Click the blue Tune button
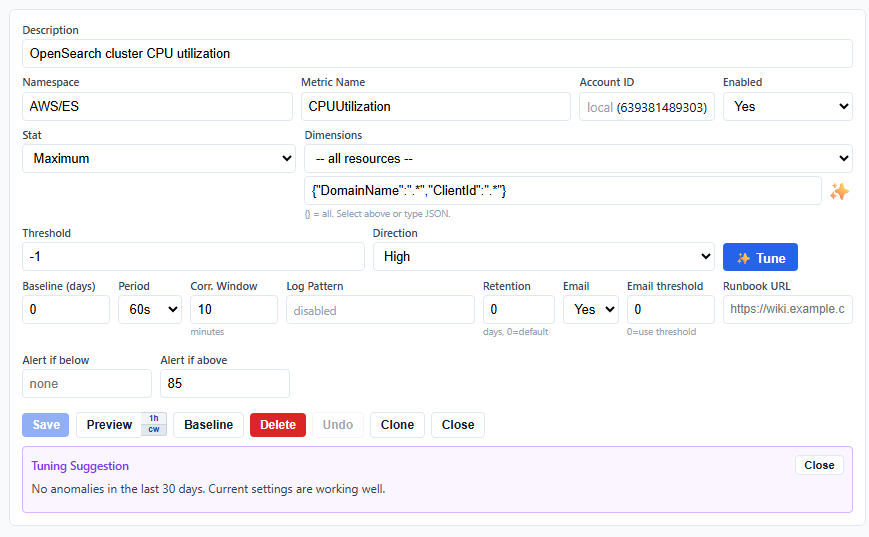The image size is (869, 537). (760, 257)
